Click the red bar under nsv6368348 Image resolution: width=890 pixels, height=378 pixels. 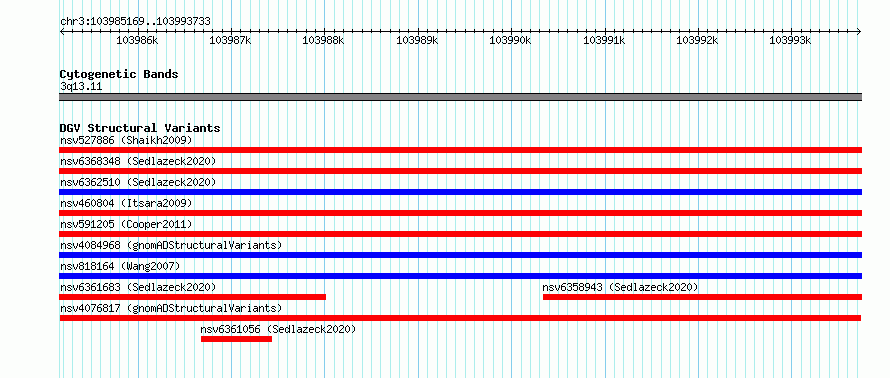tap(460, 171)
